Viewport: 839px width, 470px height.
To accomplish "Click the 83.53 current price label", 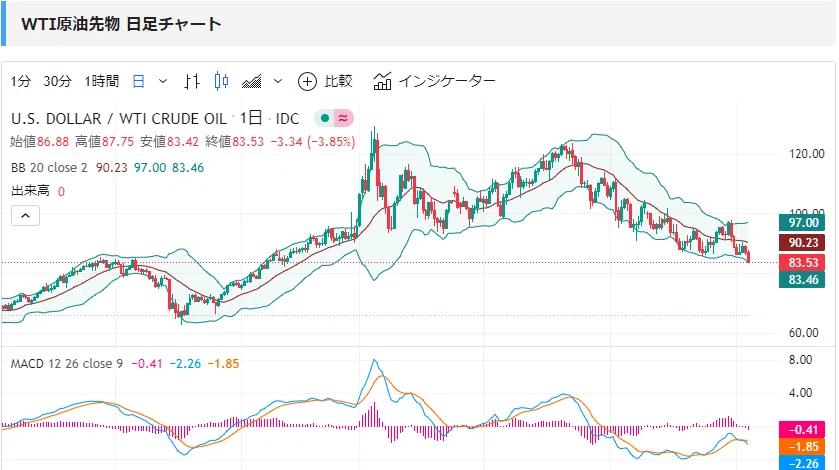I will tap(802, 262).
